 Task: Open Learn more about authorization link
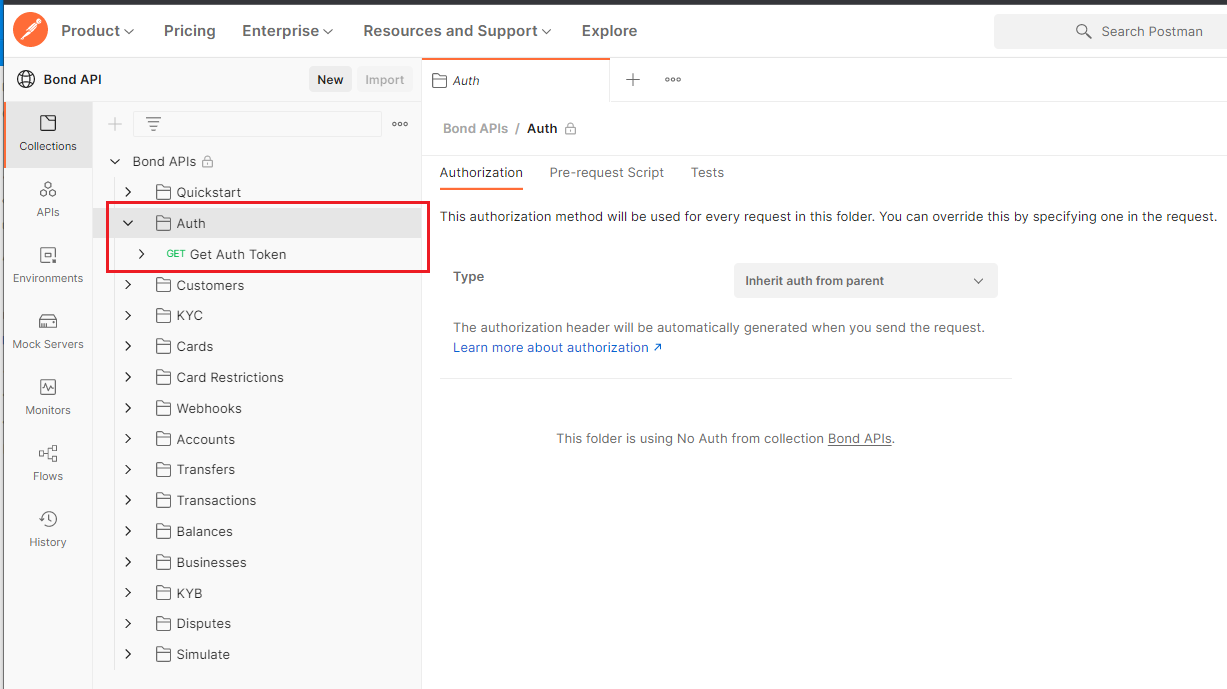click(x=557, y=347)
